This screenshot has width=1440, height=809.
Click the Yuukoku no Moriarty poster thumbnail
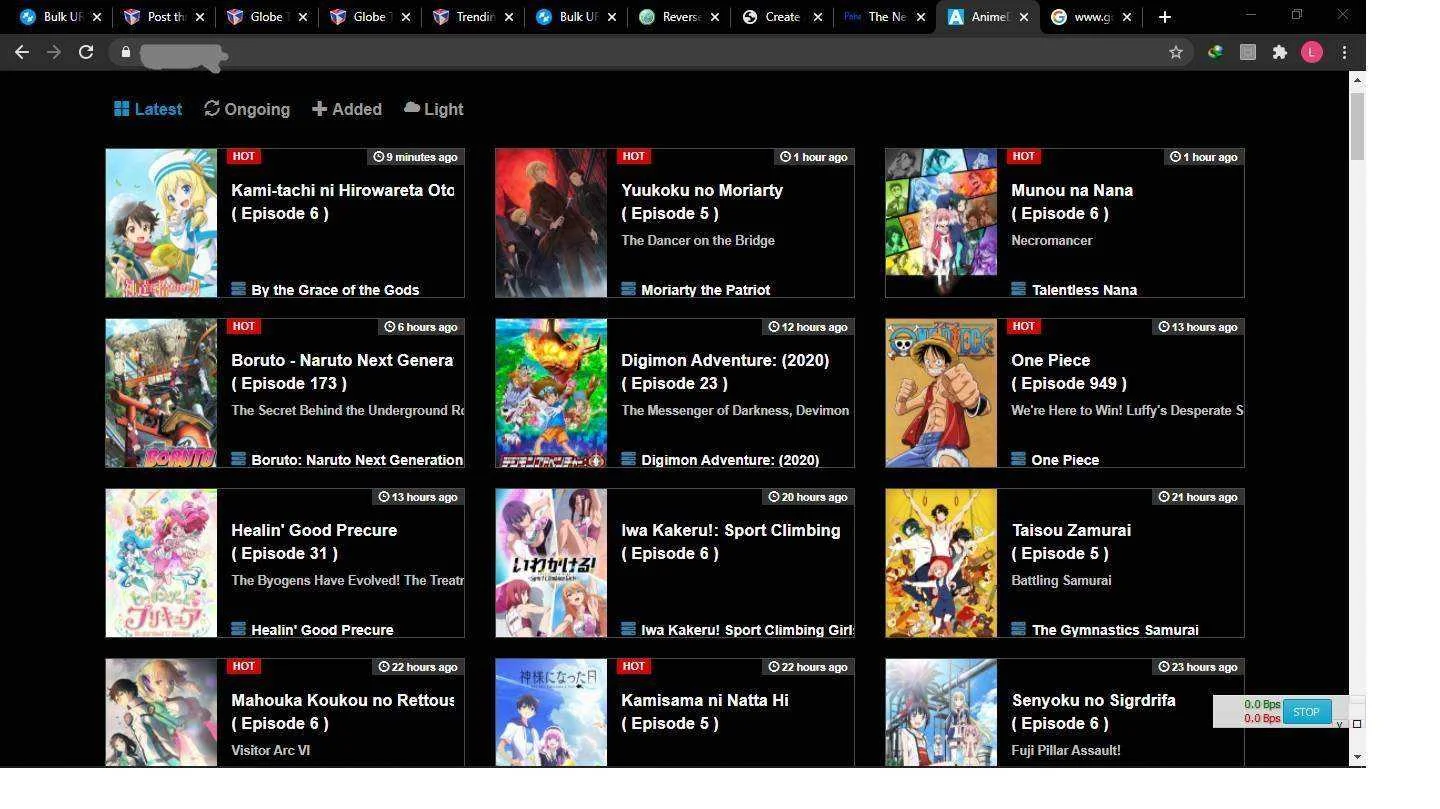click(x=551, y=223)
